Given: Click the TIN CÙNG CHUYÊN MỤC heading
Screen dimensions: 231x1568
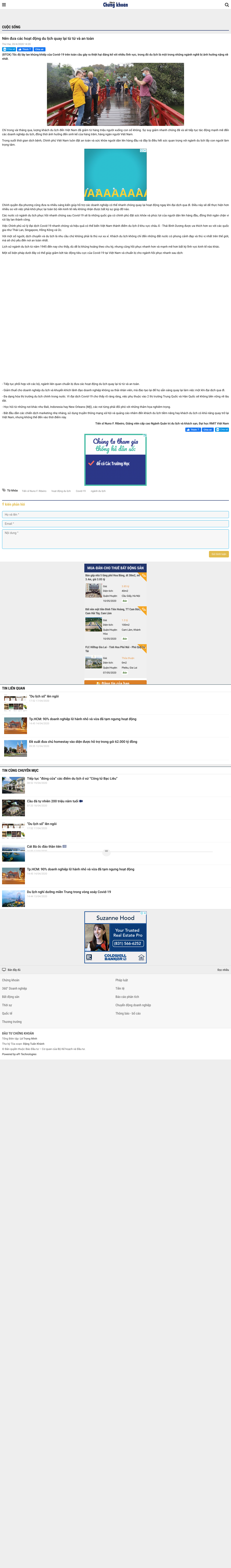Looking at the screenshot, I should point(20,771).
